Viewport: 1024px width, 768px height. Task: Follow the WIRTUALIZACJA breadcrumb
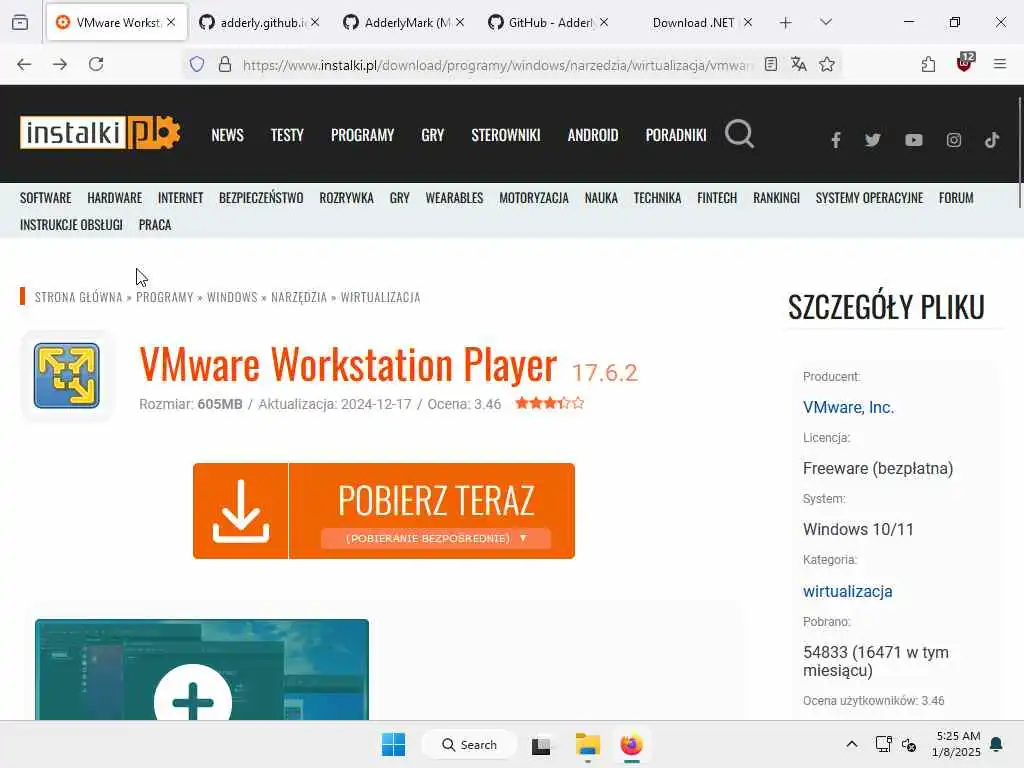380,297
